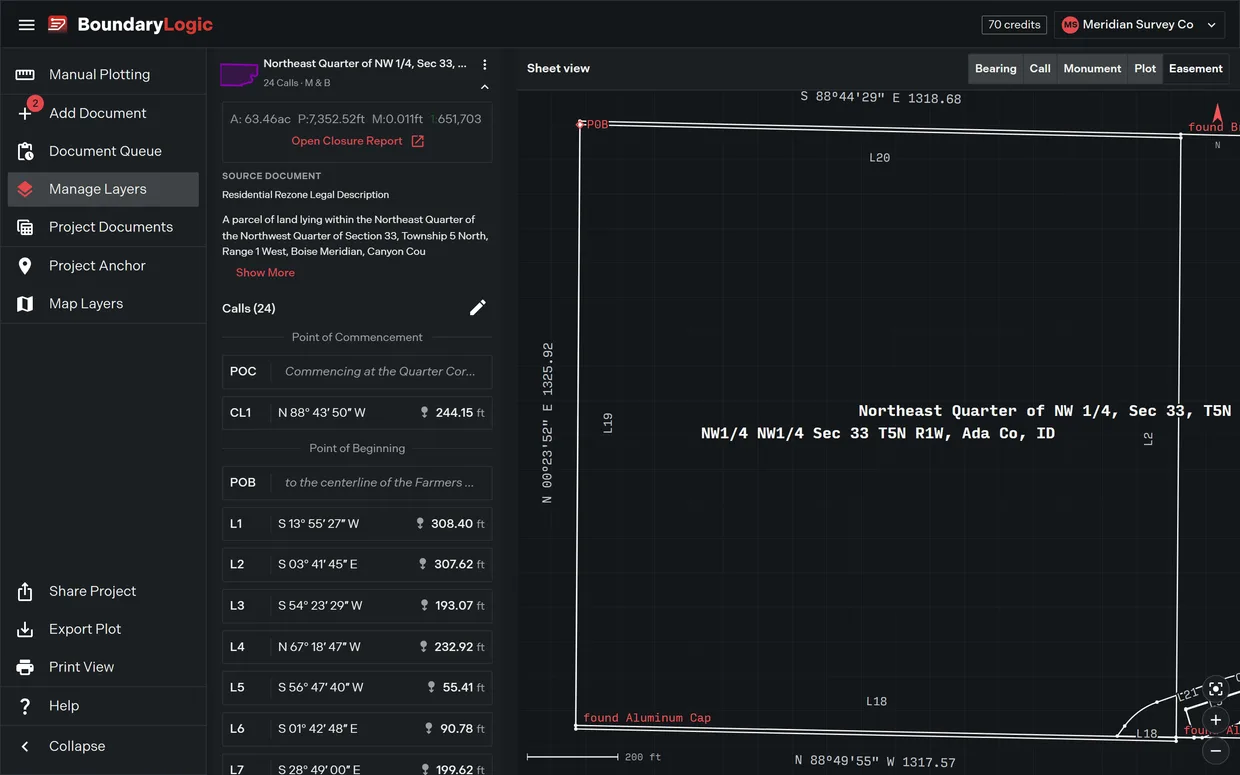Screen dimensions: 1240x775
Task: Click the monument marker icon on L5
Action: click(432, 688)
